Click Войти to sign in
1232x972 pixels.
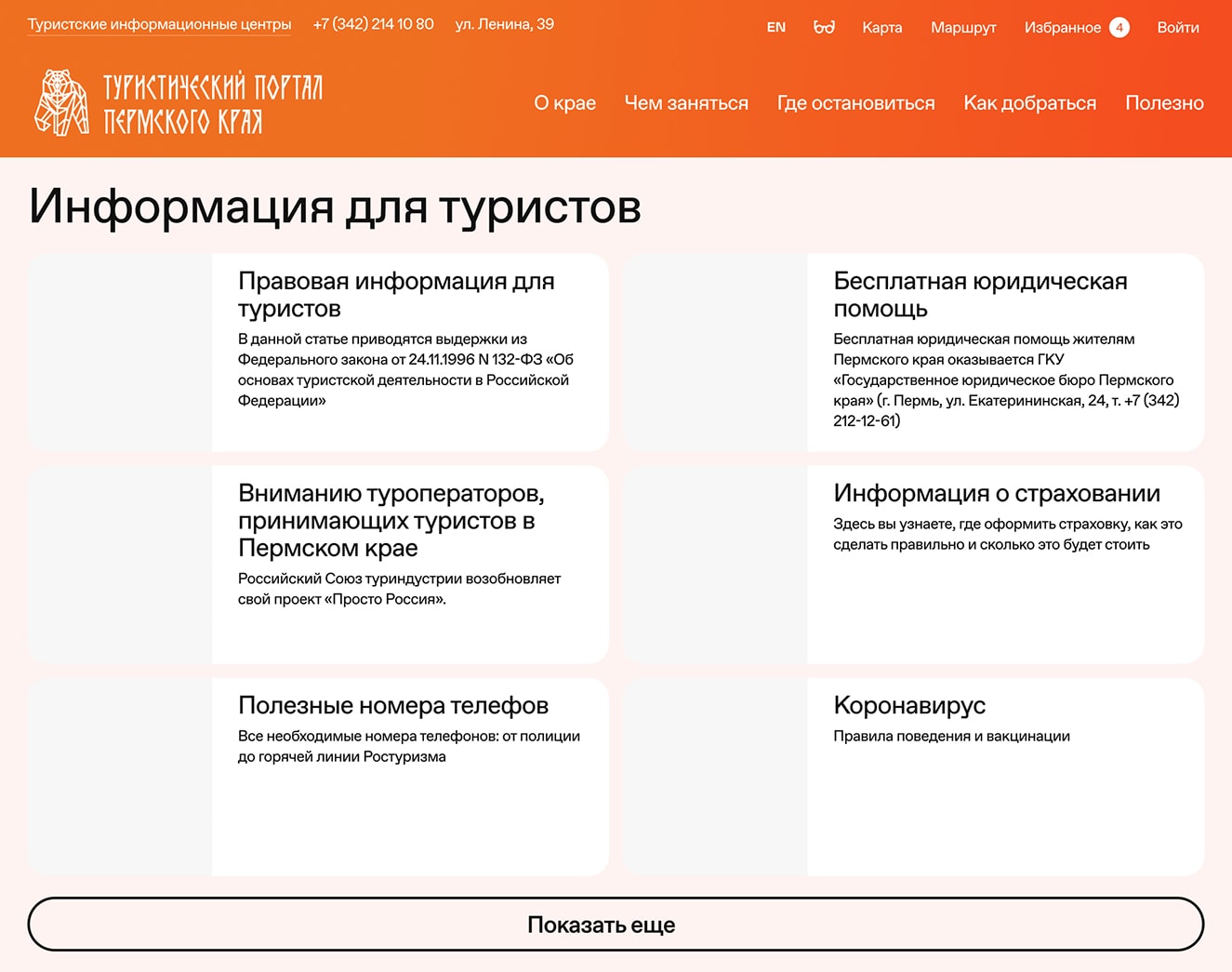[x=1177, y=28]
